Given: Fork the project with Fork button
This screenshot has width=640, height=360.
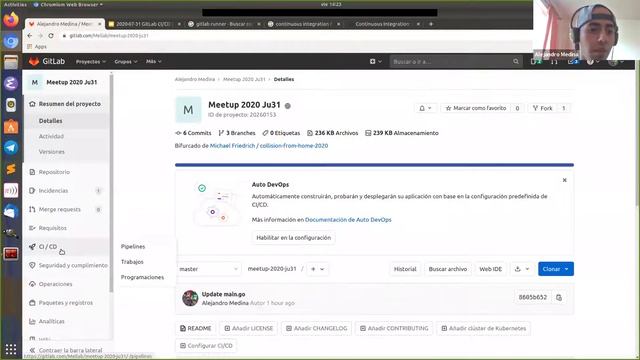Looking at the screenshot, I should (x=542, y=108).
